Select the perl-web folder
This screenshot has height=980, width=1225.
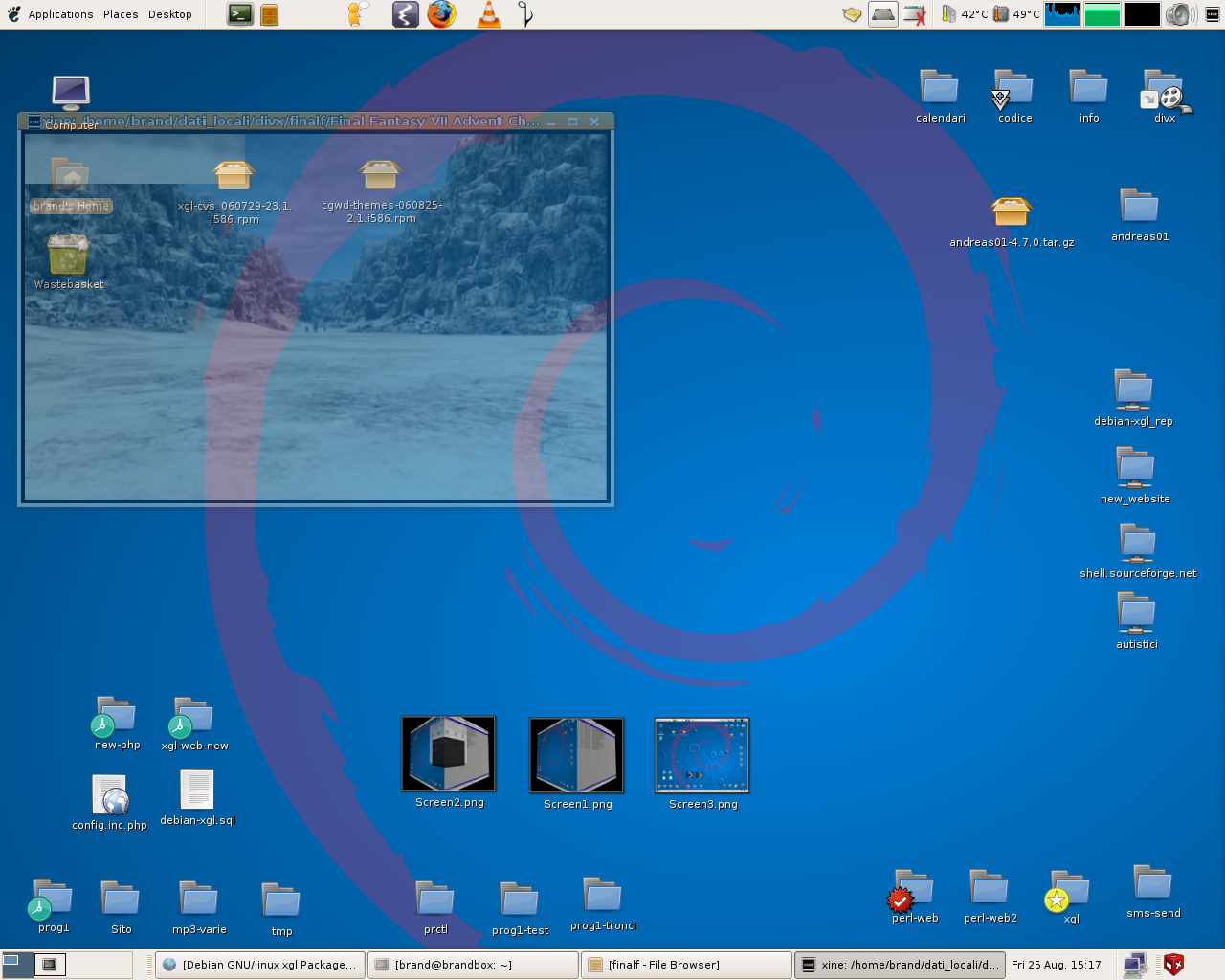coord(914,896)
